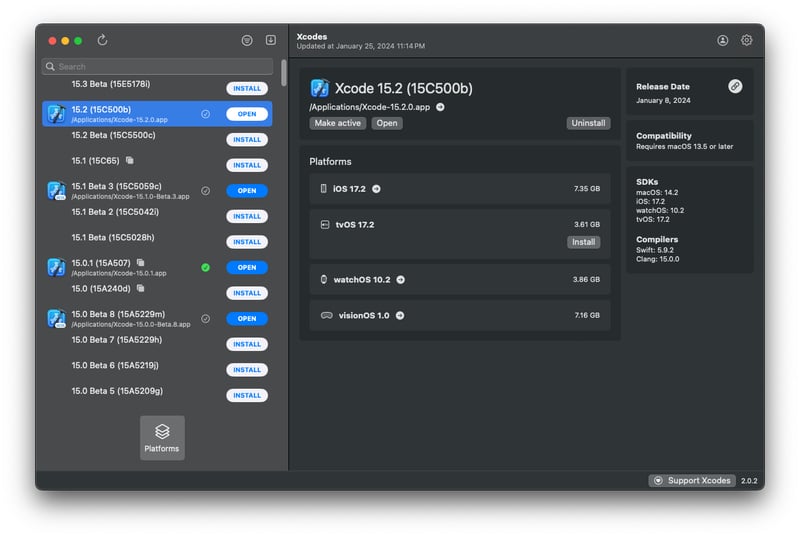The width and height of the screenshot is (800, 537).
Task: Click arrow icon next to iOS 17.2
Action: coord(376,189)
